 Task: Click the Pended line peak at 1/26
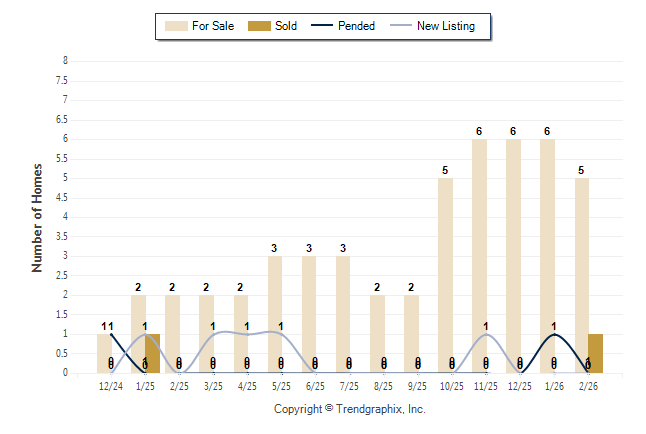pyautogui.click(x=554, y=334)
